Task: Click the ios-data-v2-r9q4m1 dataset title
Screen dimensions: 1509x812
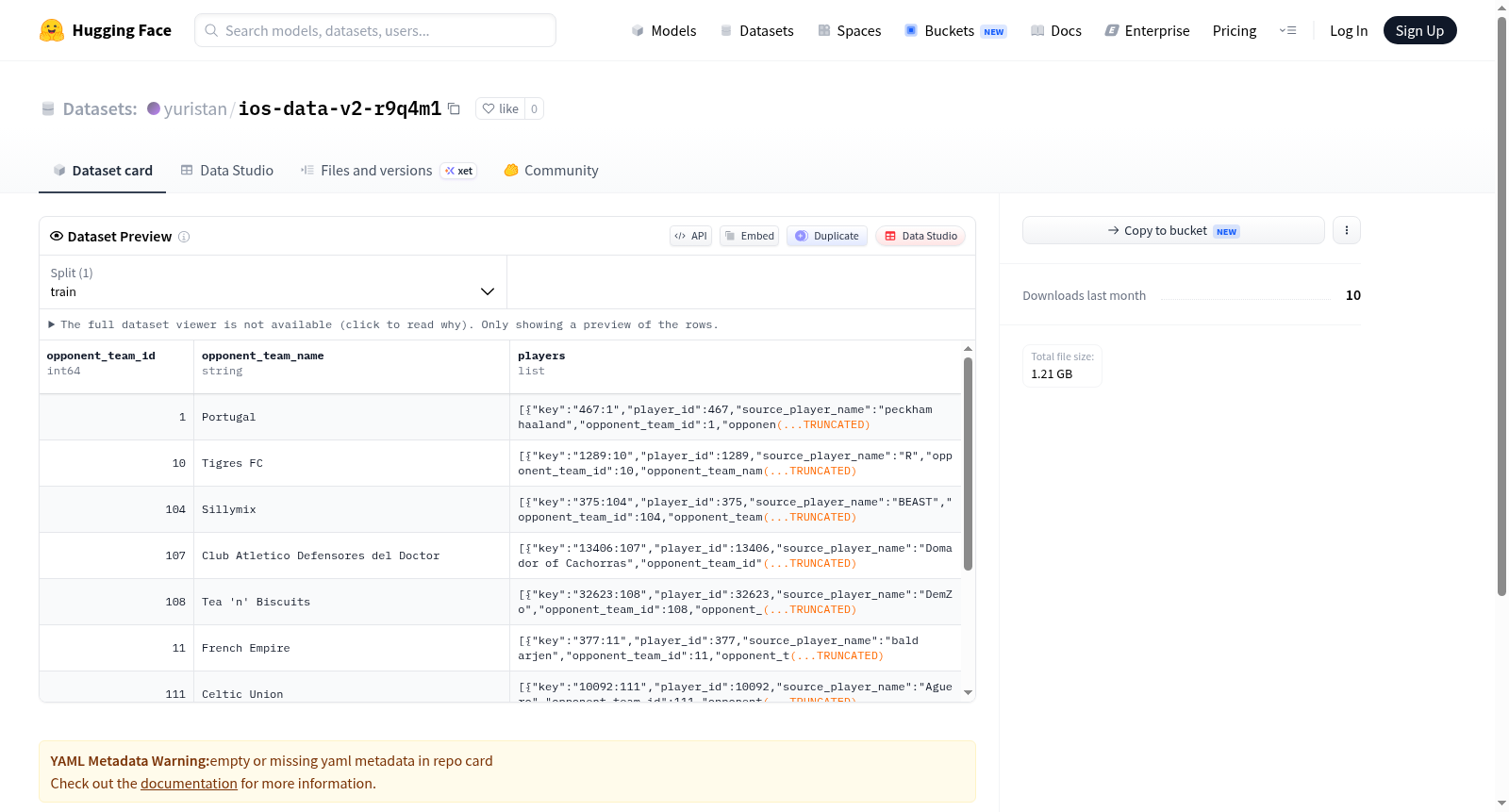Action: tap(340, 108)
